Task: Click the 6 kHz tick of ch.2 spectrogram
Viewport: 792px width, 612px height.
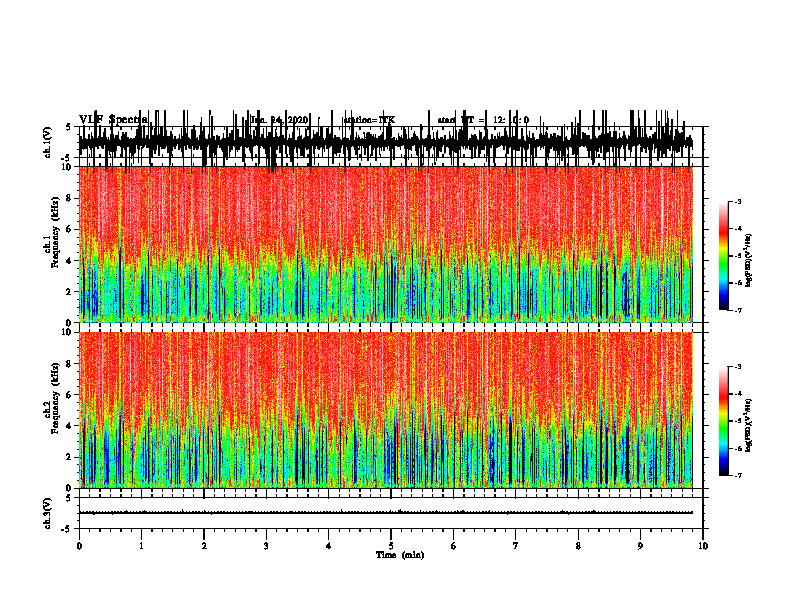Action: pos(70,395)
